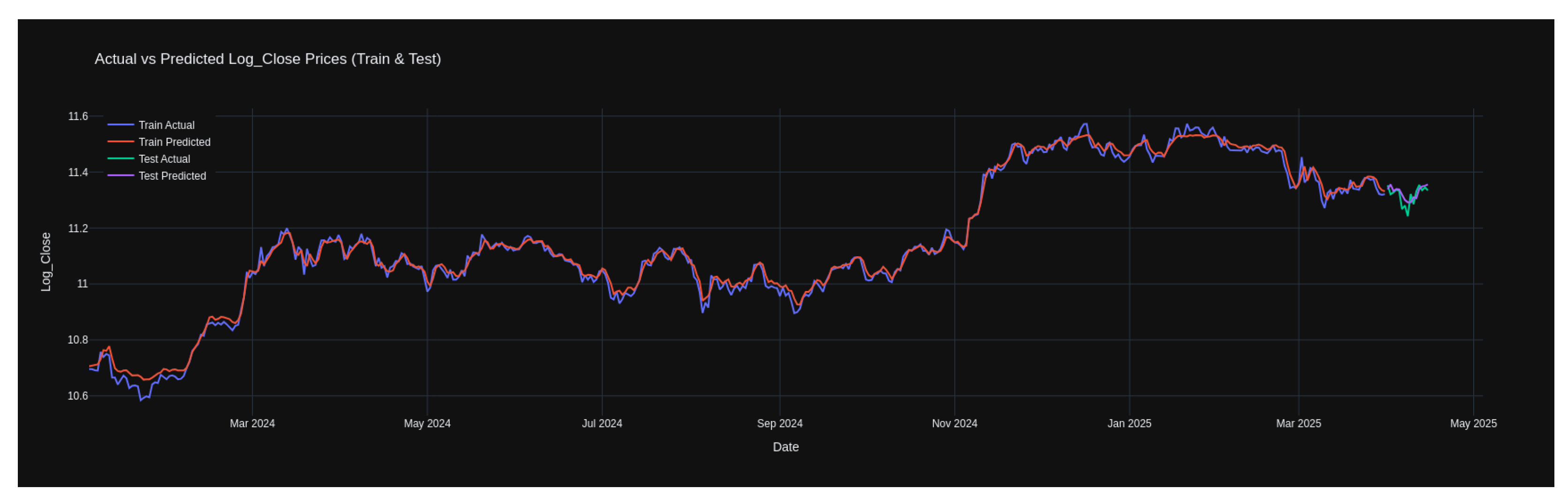This screenshot has height=504, width=1568.
Task: Click the '11' y-axis tick label
Action: tap(82, 283)
